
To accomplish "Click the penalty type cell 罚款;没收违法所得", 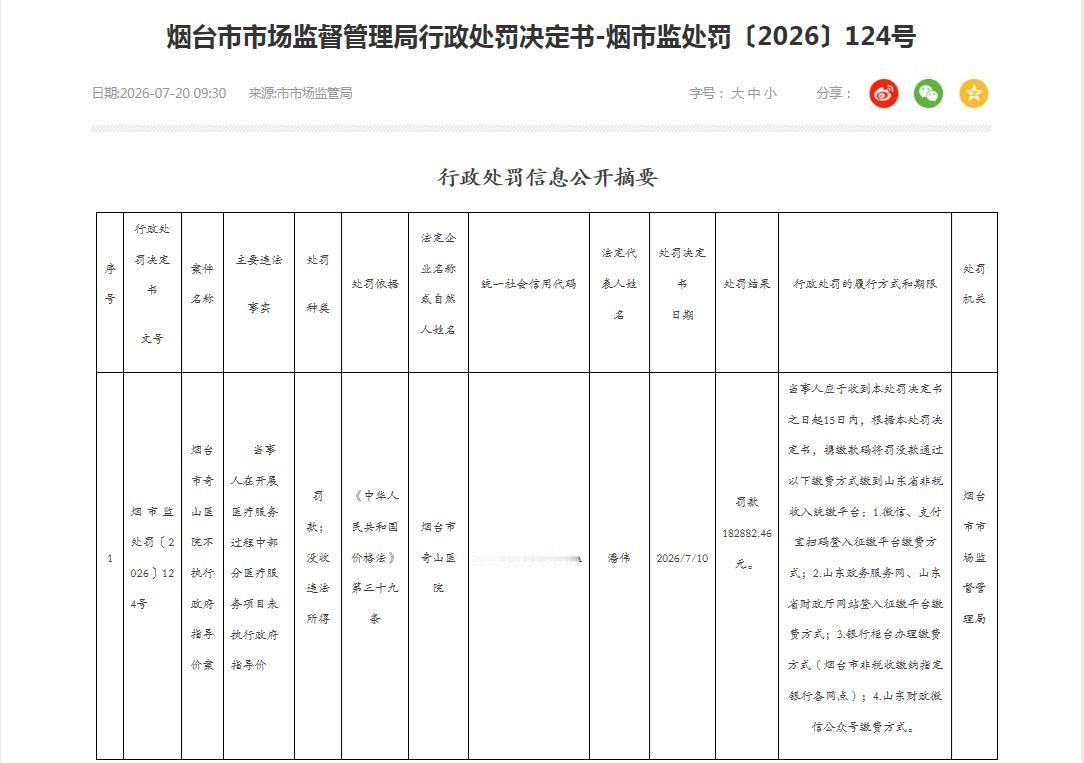I will [x=318, y=565].
